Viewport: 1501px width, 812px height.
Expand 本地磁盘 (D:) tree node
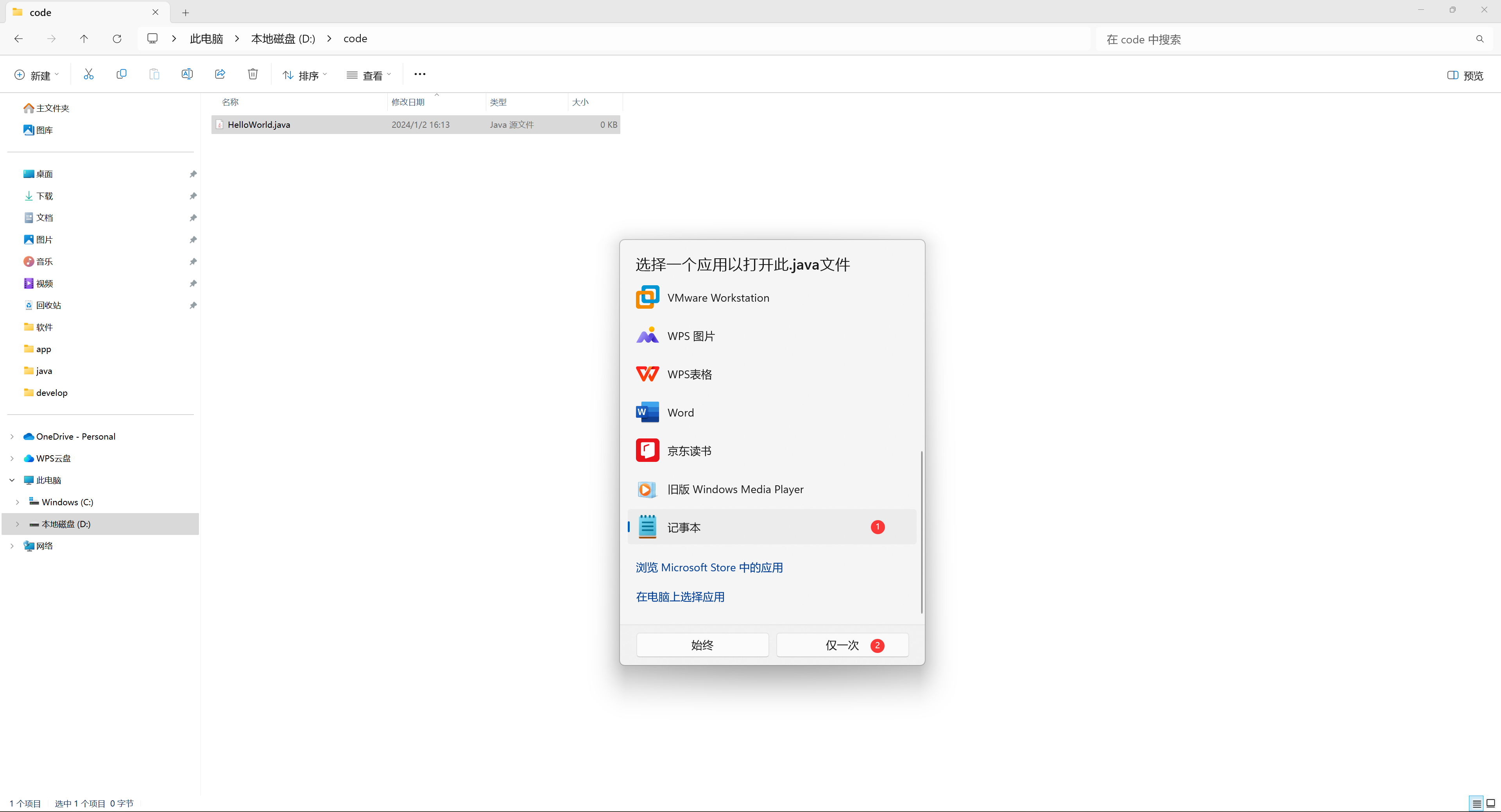pyautogui.click(x=18, y=524)
